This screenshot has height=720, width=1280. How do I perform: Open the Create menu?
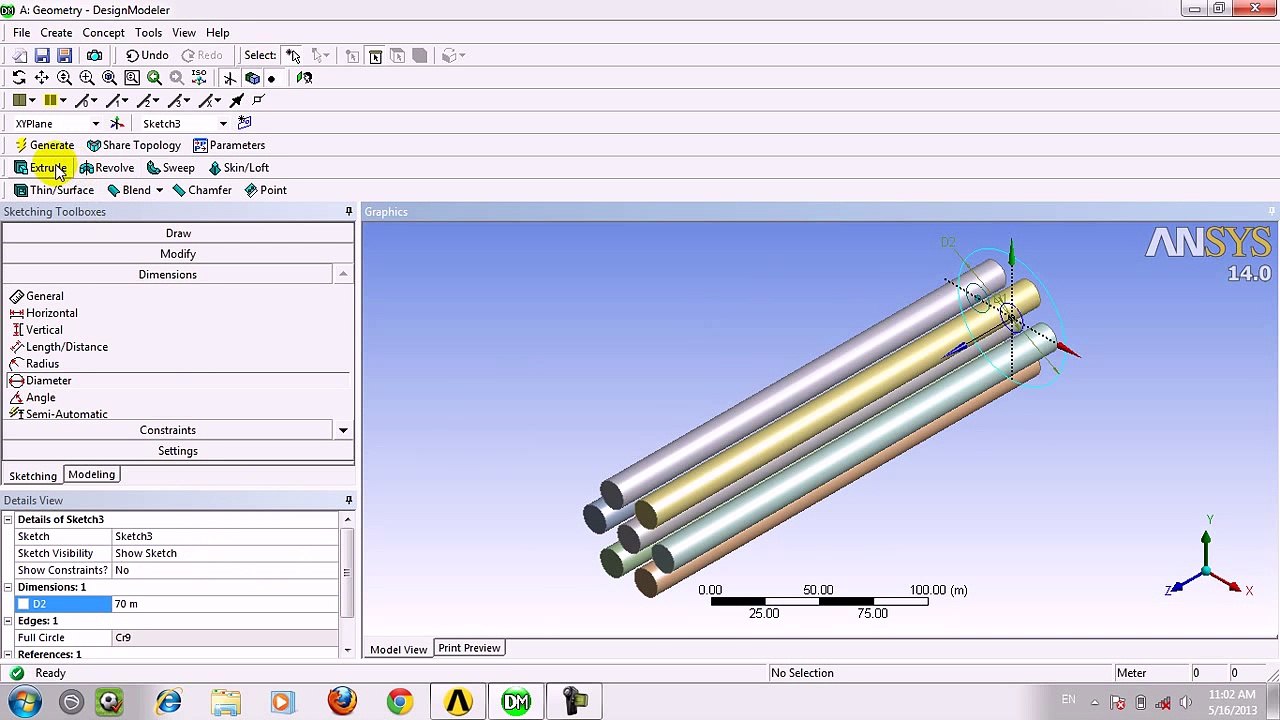pos(56,33)
